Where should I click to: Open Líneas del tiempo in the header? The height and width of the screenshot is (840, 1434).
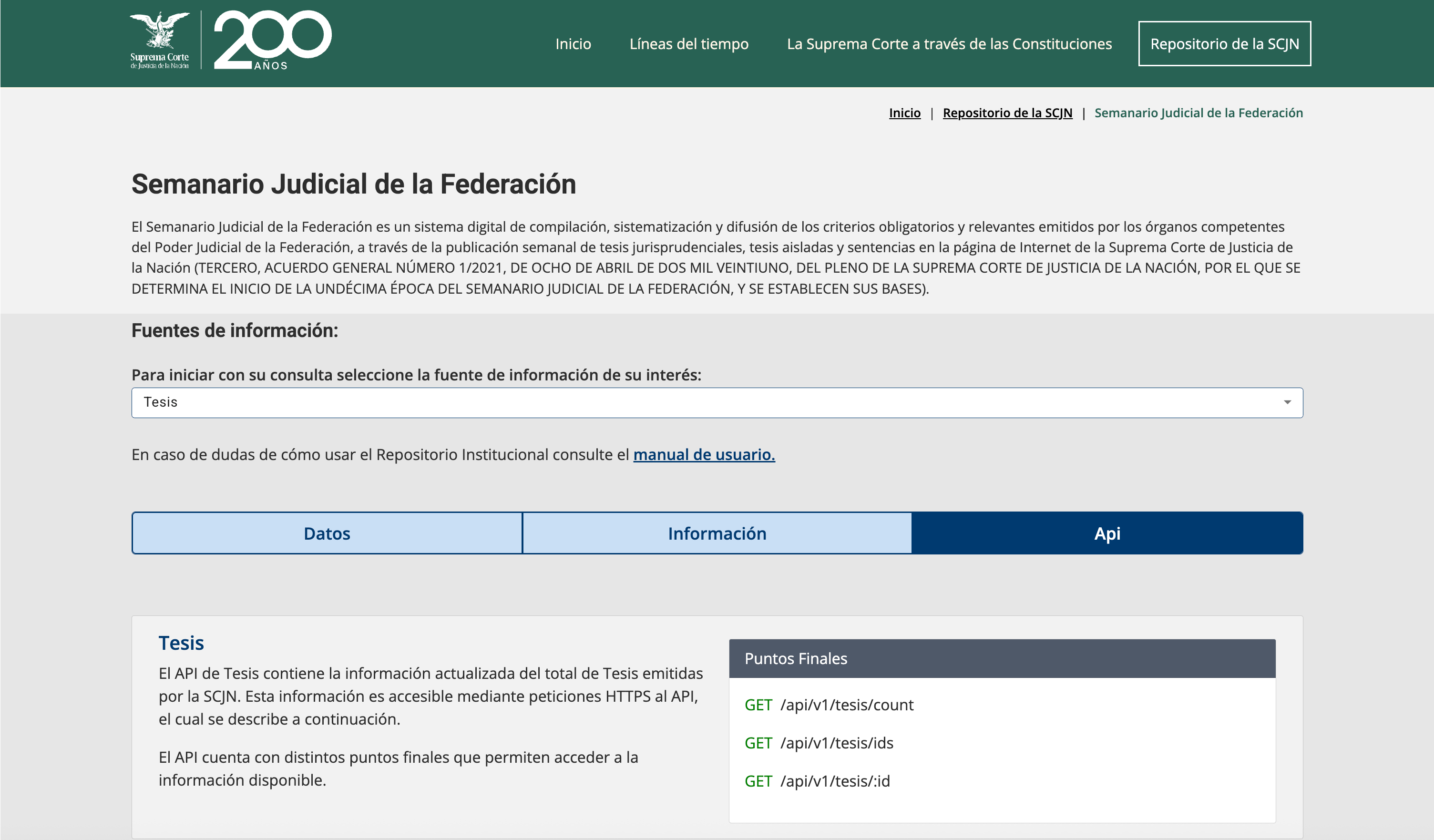(688, 44)
